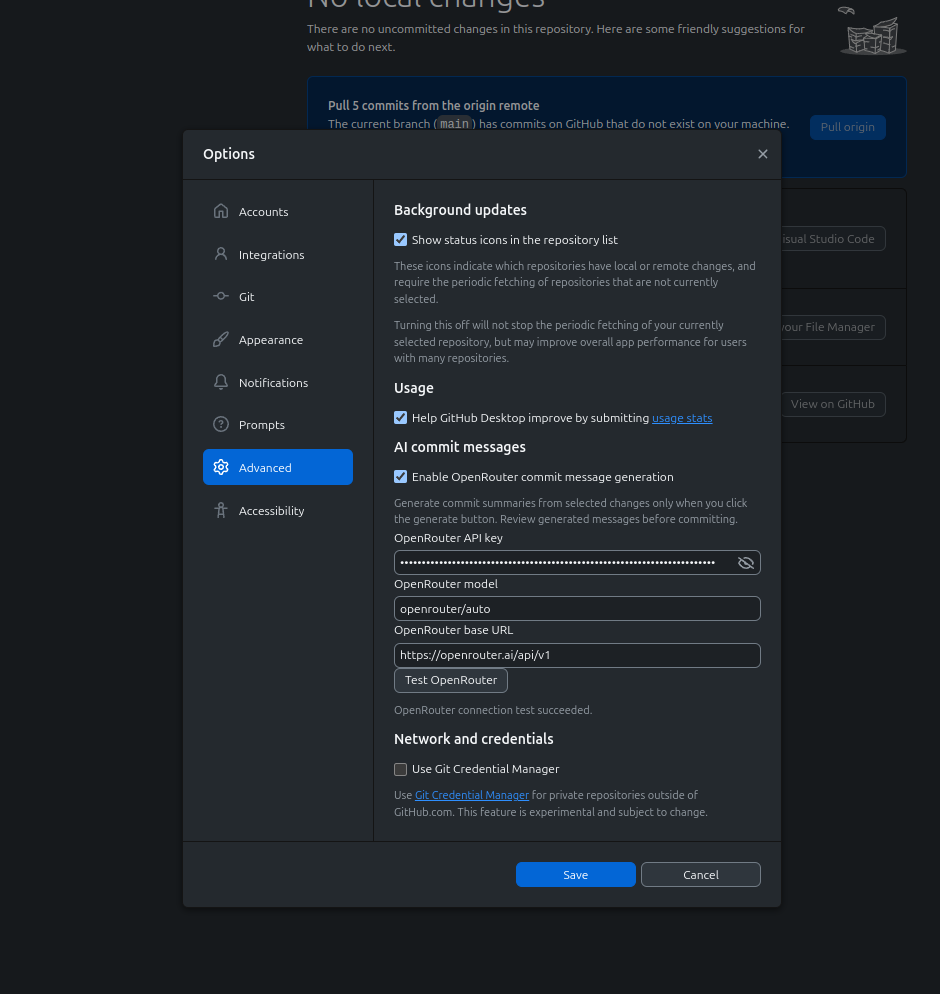
Task: Switch to the Git settings tab
Action: [278, 297]
